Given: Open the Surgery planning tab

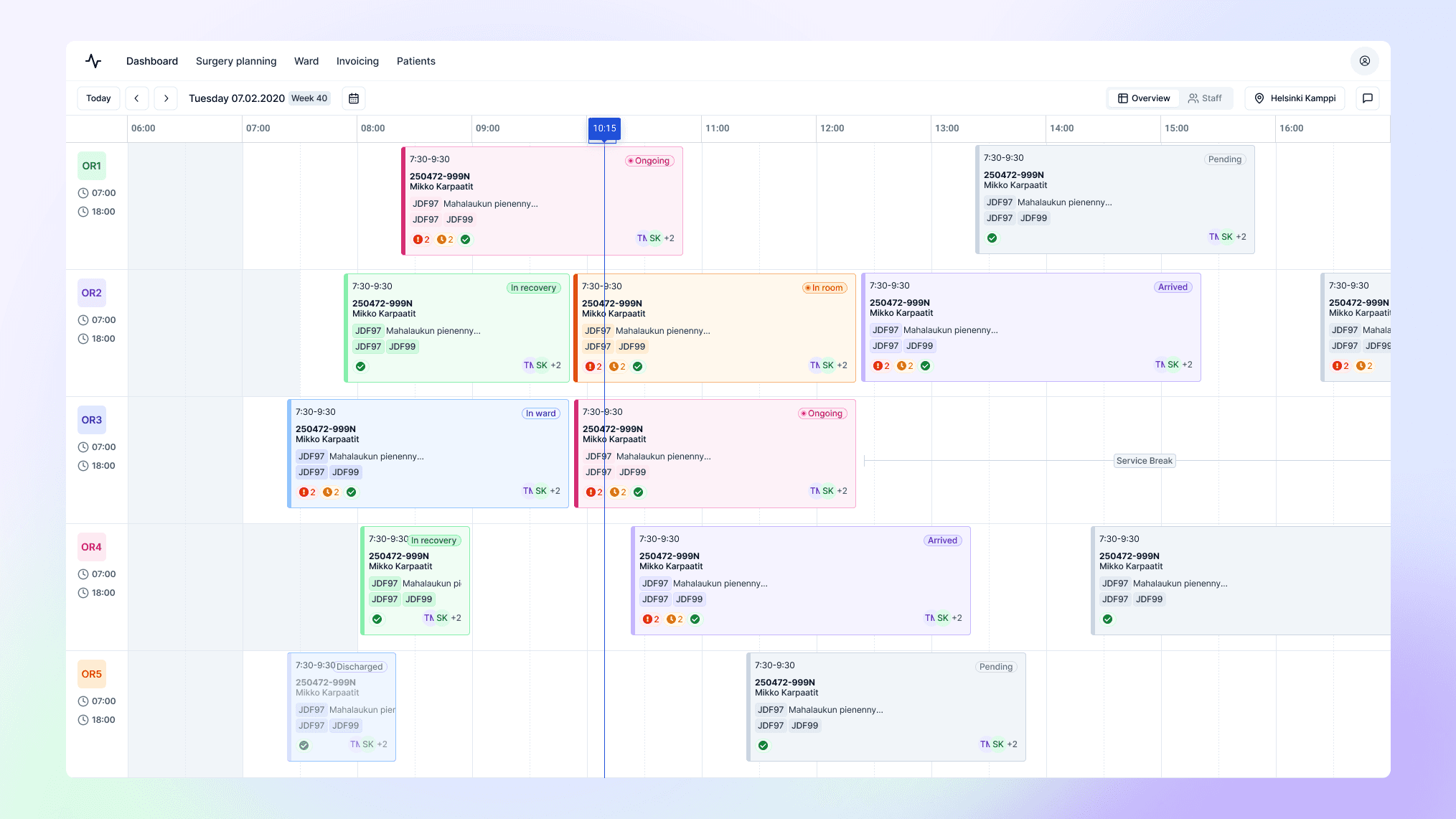Looking at the screenshot, I should pyautogui.click(x=236, y=61).
